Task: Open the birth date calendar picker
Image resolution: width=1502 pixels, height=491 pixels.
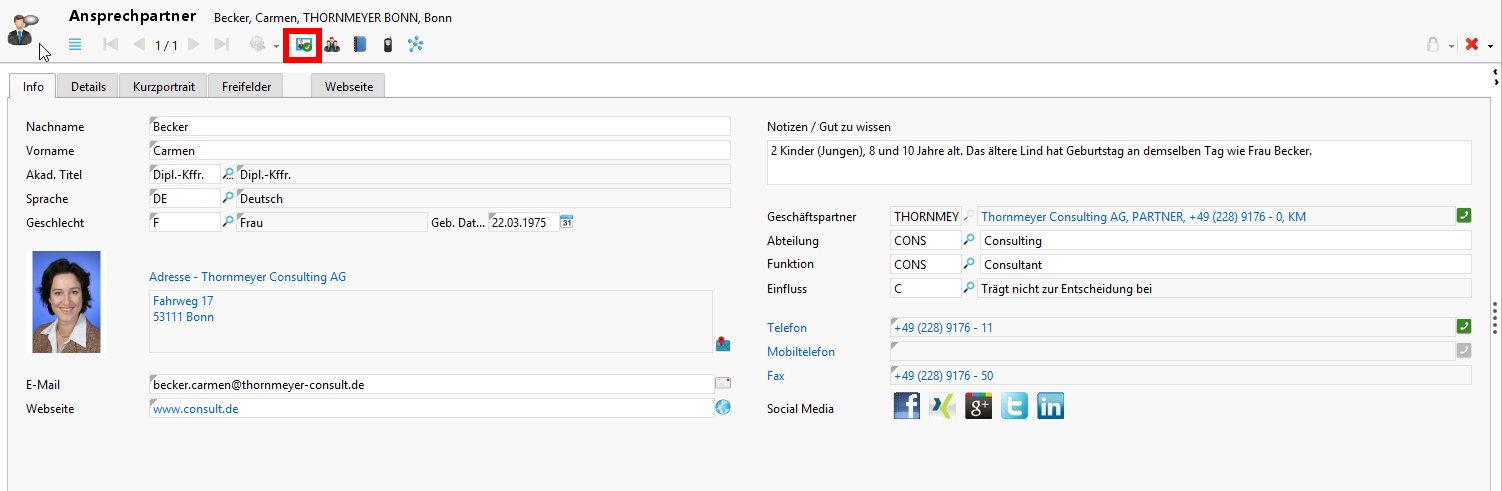Action: click(x=566, y=222)
